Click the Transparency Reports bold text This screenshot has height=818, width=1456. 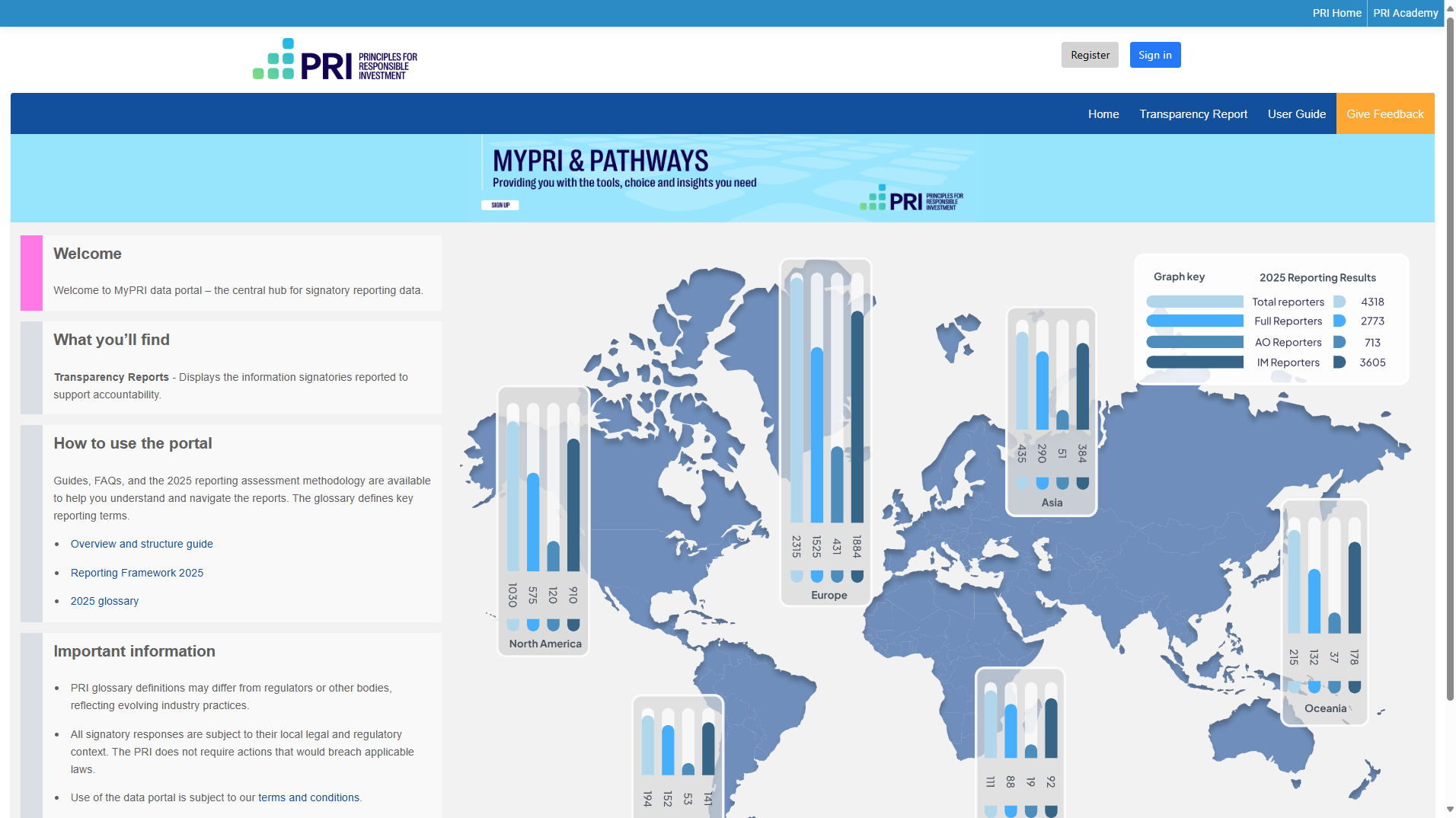click(x=111, y=377)
